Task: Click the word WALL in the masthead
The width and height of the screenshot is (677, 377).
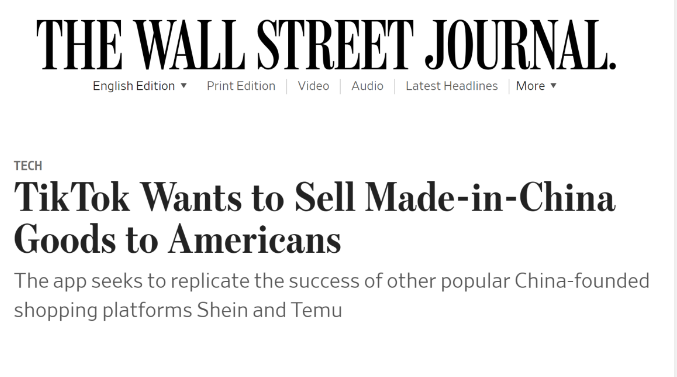Action: click(x=190, y=45)
